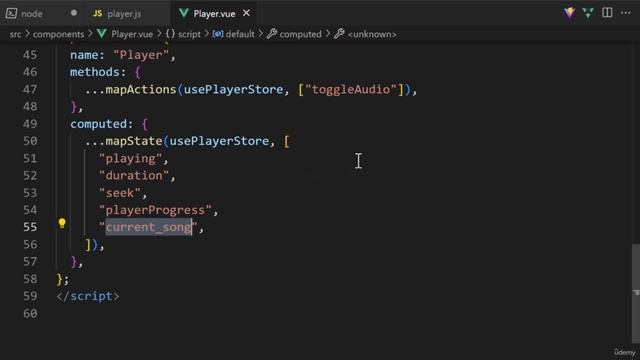The height and width of the screenshot is (360, 640).
Task: Click the computed keyword on line 49
Action: coord(98,124)
